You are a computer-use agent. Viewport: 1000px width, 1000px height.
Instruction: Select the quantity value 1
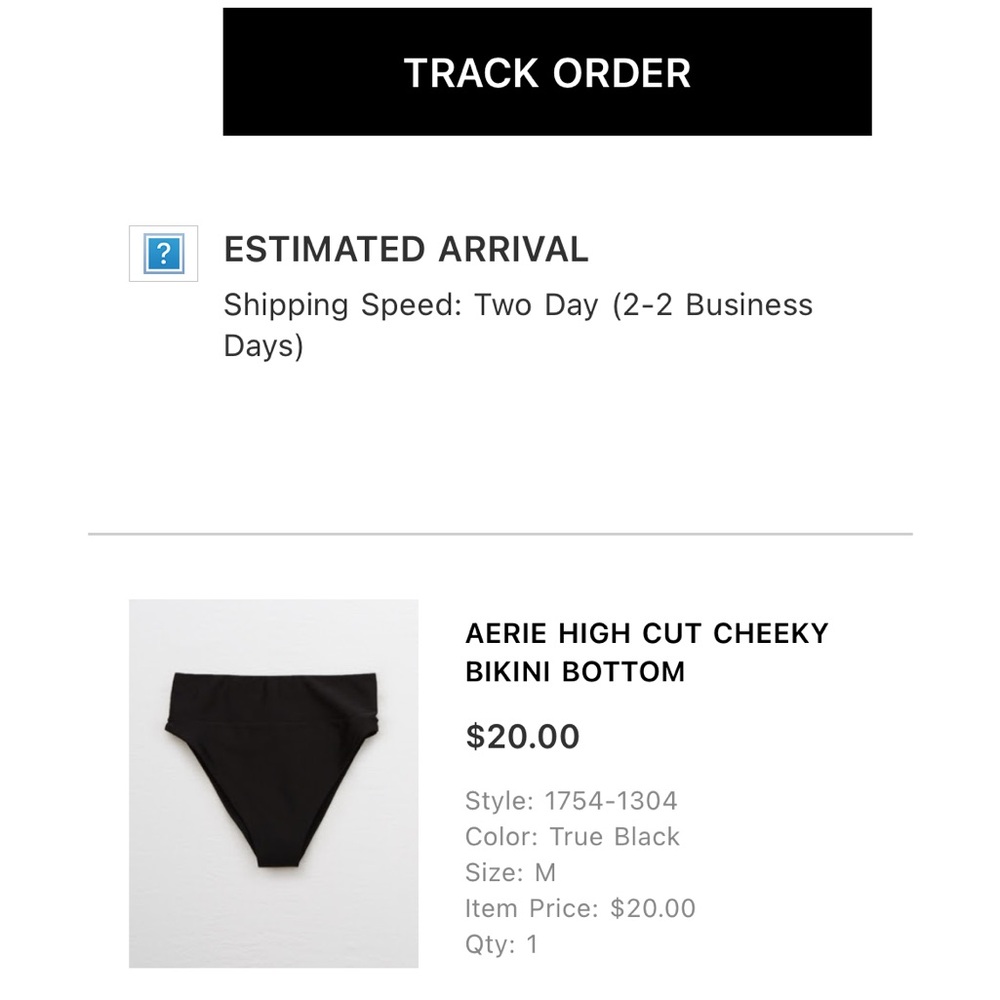coord(532,944)
